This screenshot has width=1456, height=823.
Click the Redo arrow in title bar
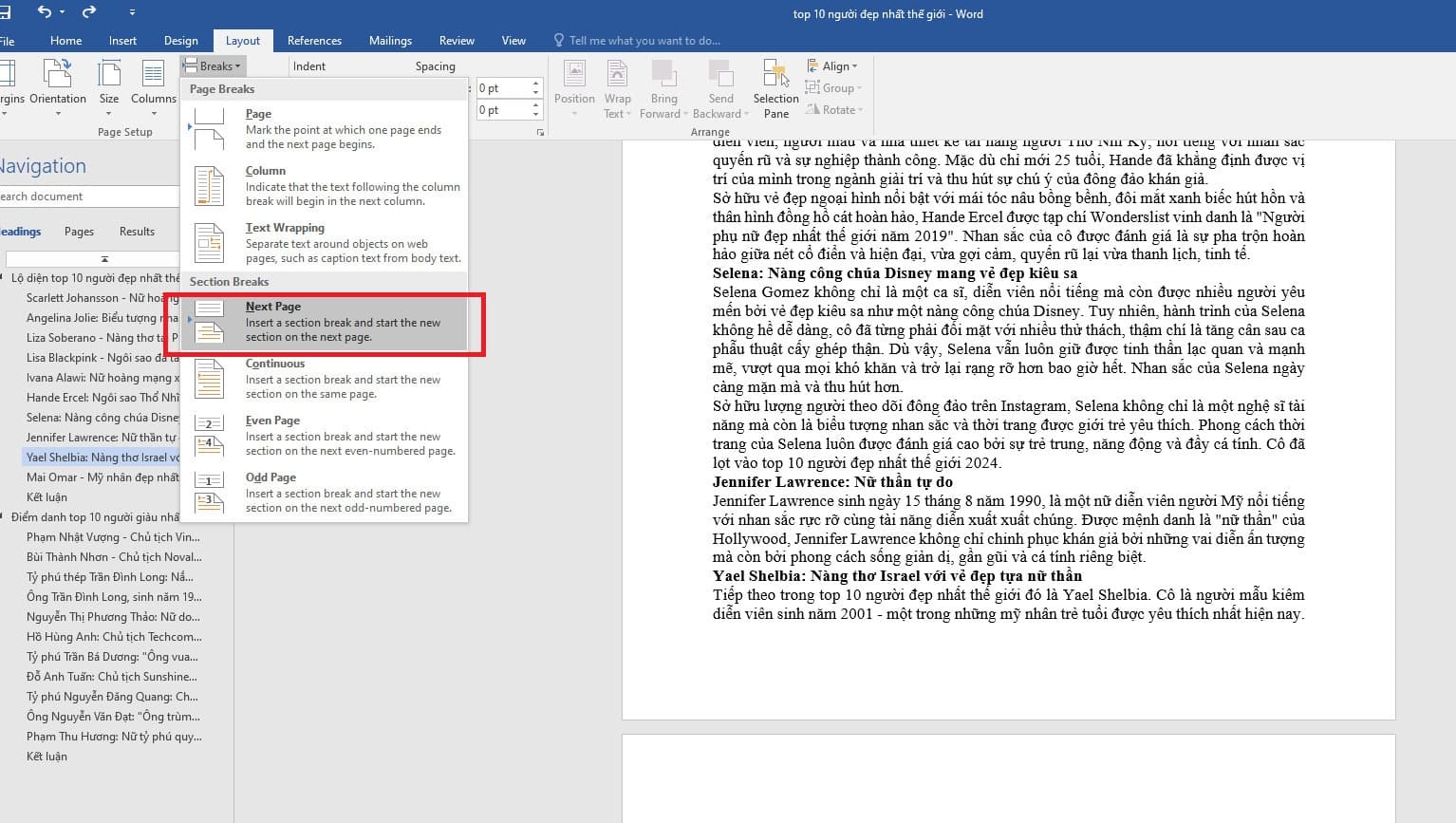[89, 12]
